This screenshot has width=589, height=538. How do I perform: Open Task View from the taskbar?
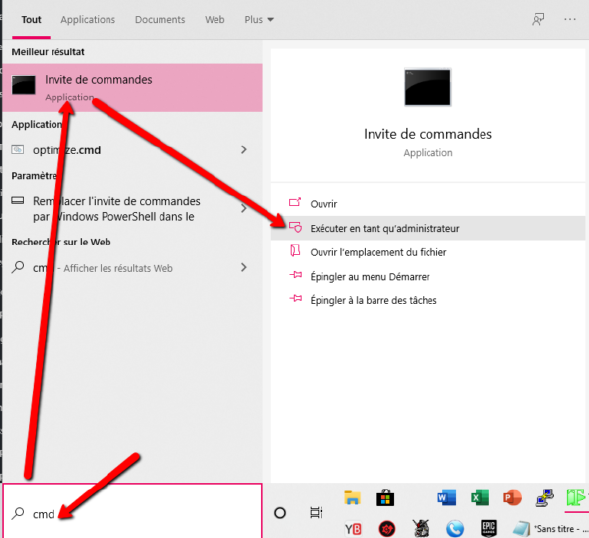(x=316, y=512)
